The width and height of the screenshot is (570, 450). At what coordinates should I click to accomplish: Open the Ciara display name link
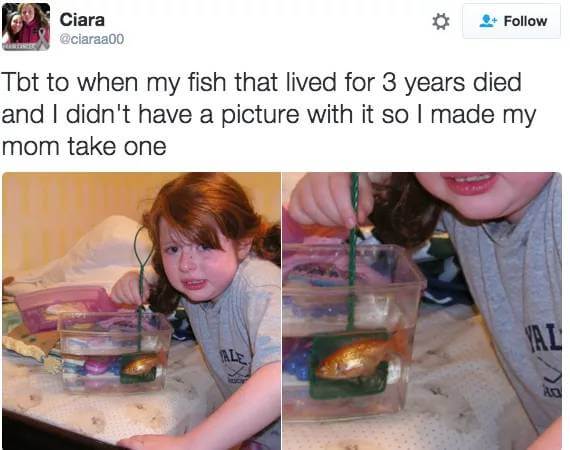tap(82, 19)
